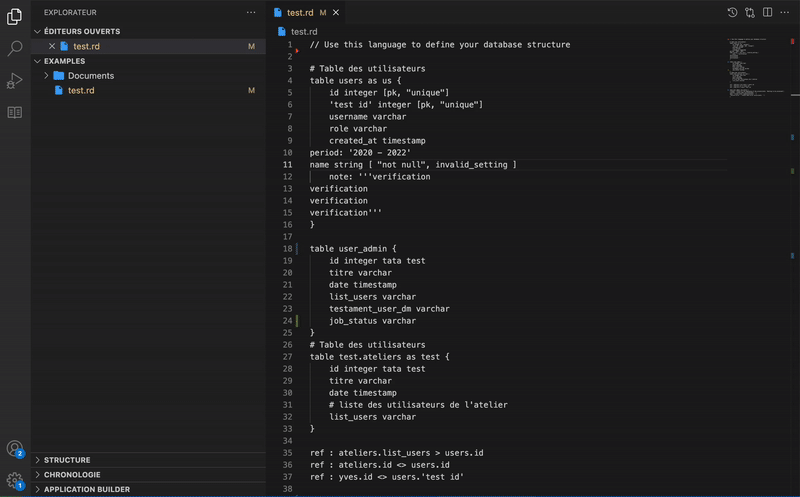Click 'table user_admin {' line

click(x=353, y=248)
